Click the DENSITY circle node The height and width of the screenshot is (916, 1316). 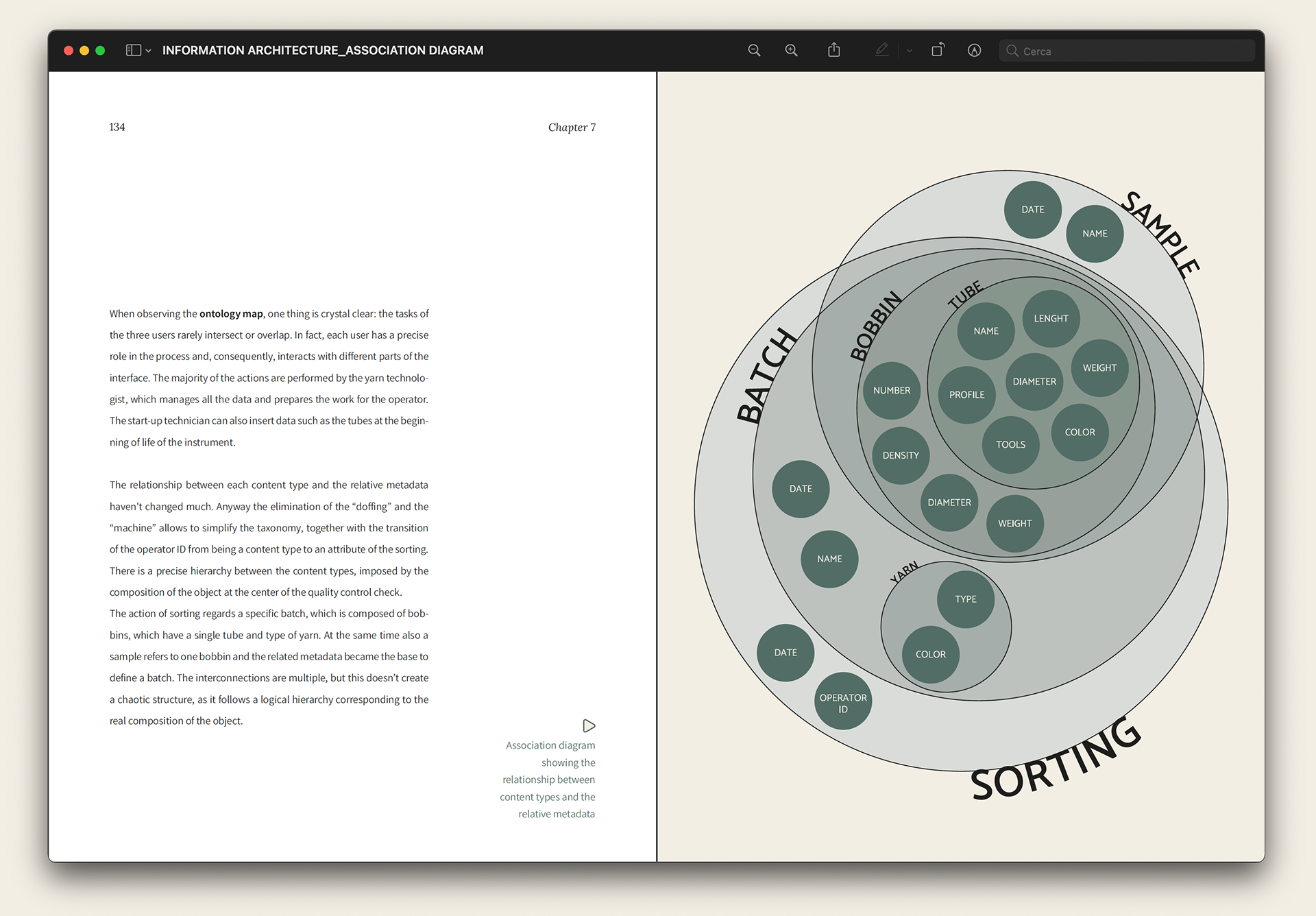click(901, 455)
